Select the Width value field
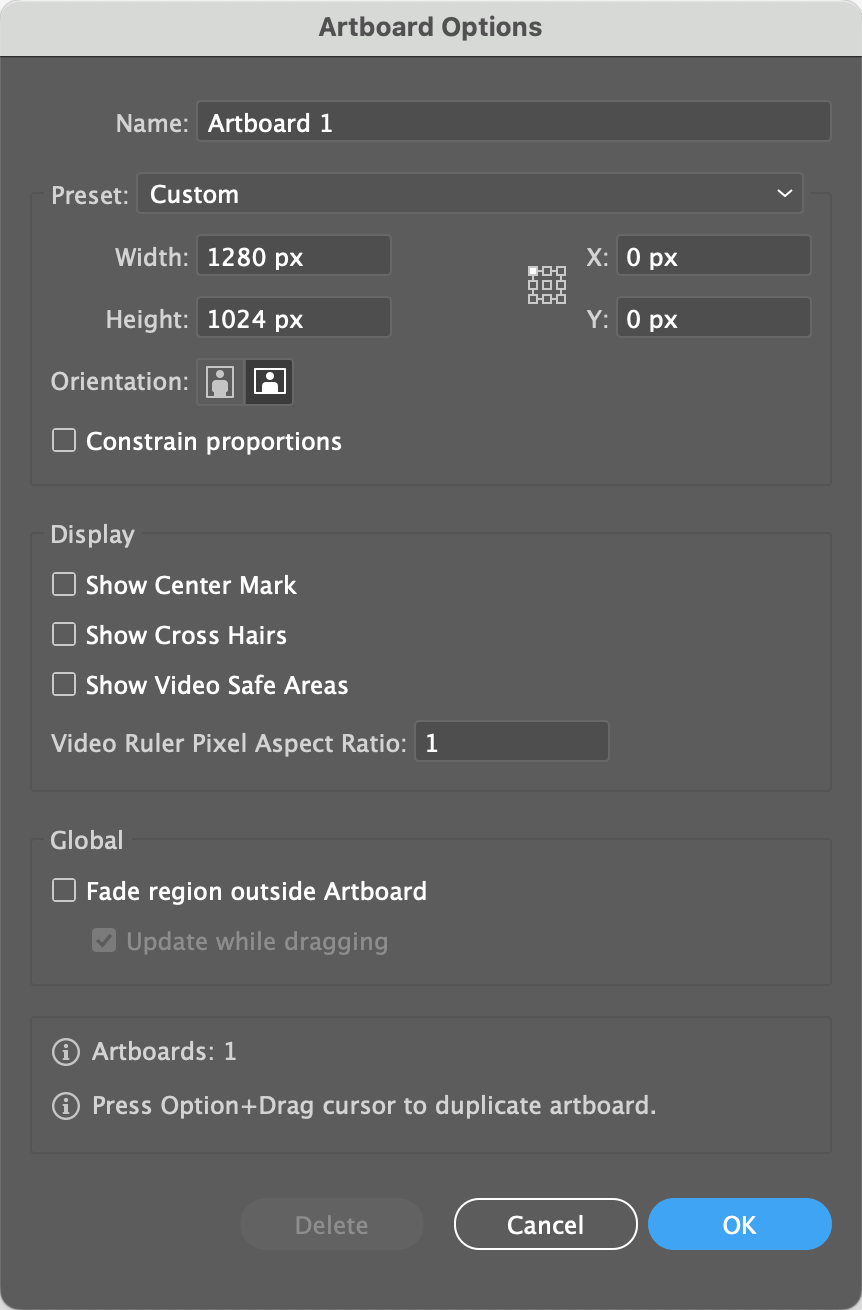The image size is (862, 1310). pos(293,255)
